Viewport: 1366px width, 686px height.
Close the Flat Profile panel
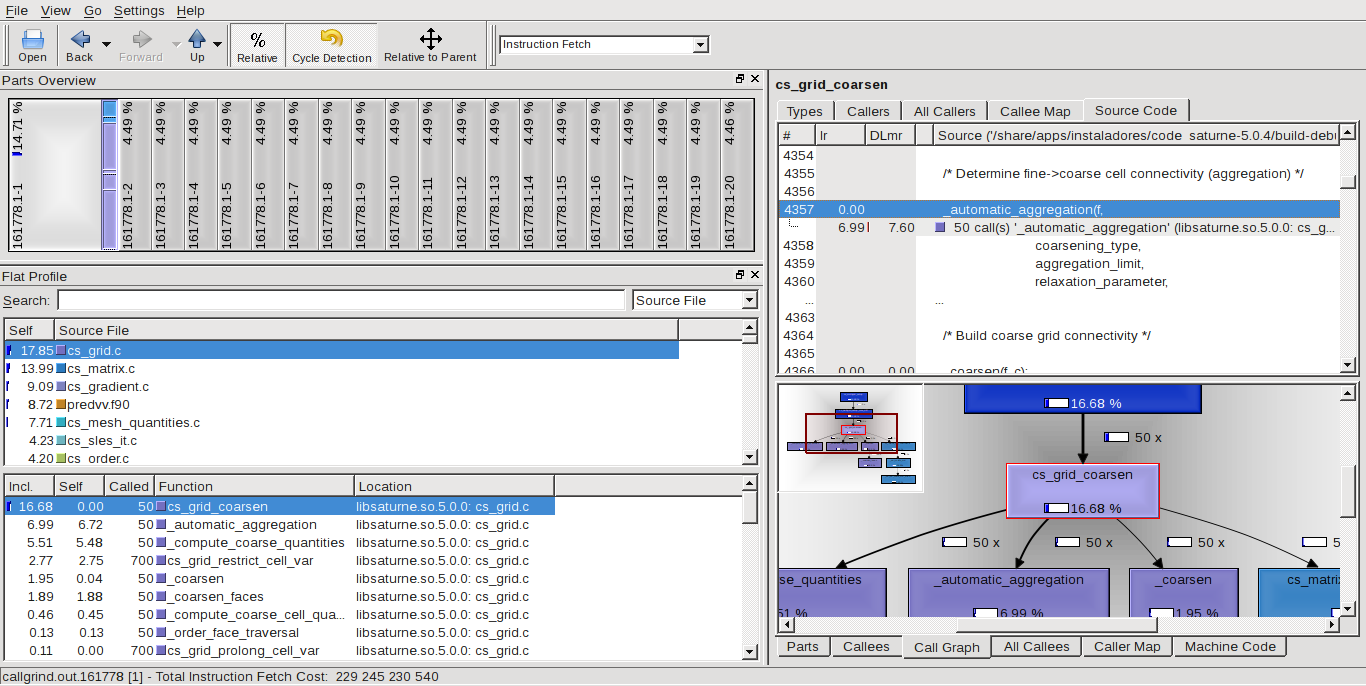click(x=754, y=275)
